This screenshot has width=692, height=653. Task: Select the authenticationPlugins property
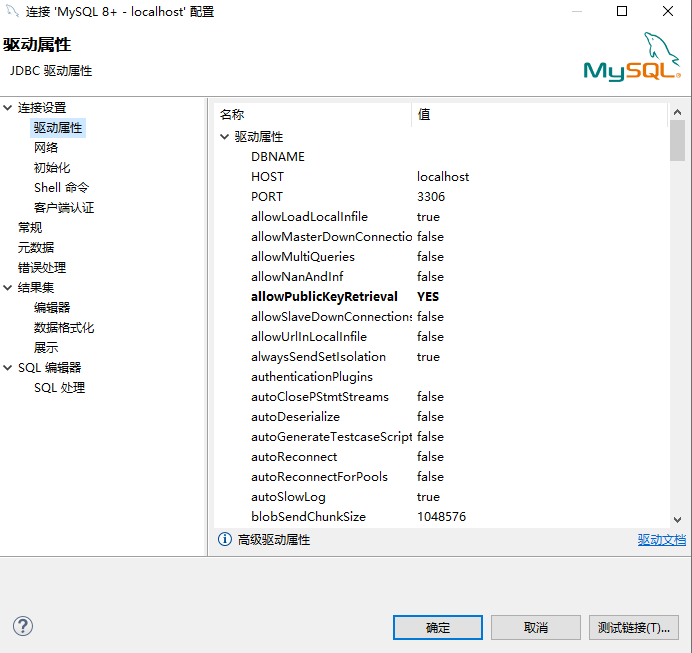312,377
